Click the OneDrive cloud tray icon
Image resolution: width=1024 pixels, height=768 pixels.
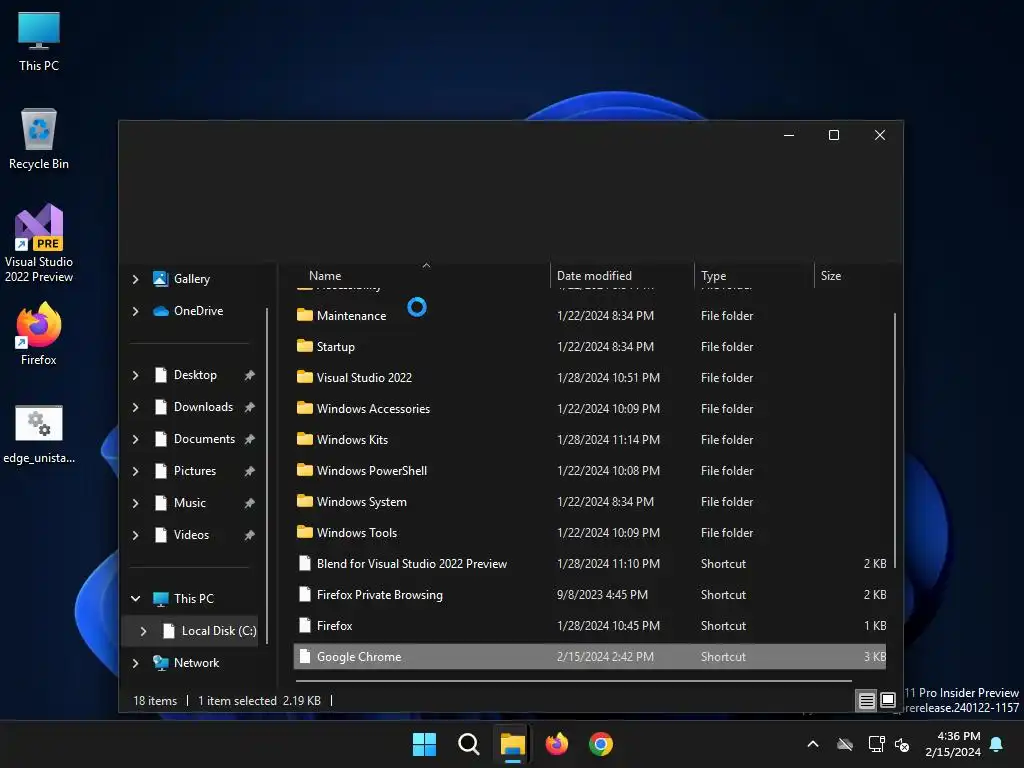click(845, 744)
